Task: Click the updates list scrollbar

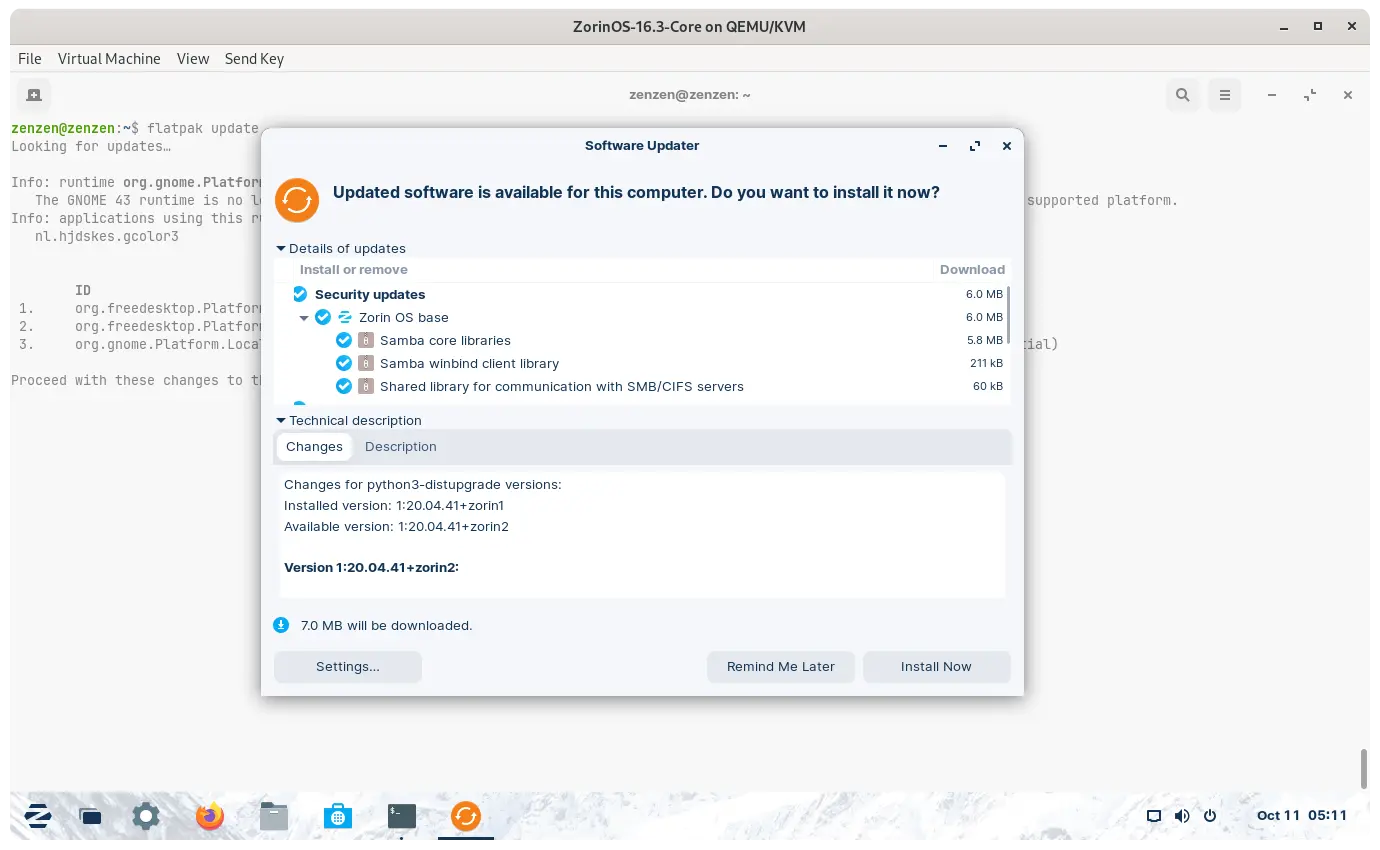Action: (1008, 314)
